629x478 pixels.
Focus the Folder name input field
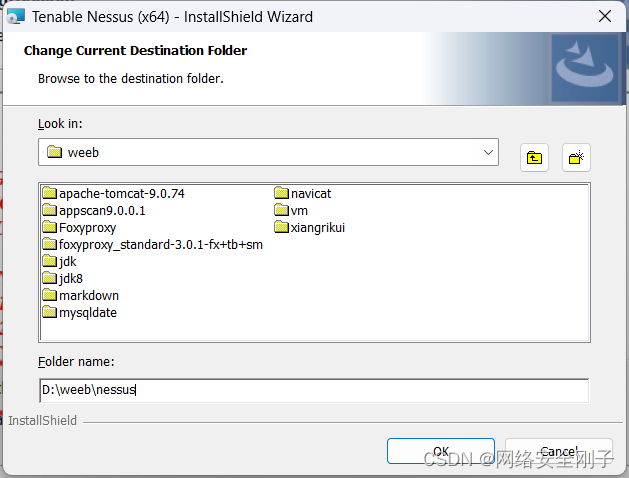[x=314, y=390]
